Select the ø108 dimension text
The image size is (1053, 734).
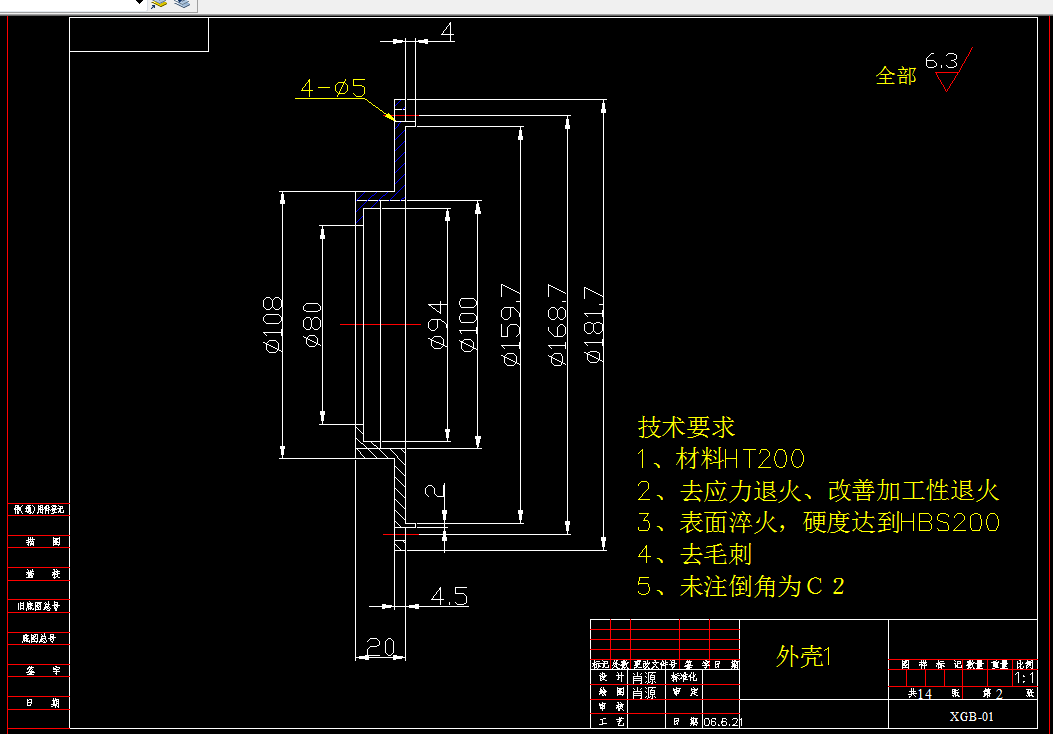pos(273,325)
